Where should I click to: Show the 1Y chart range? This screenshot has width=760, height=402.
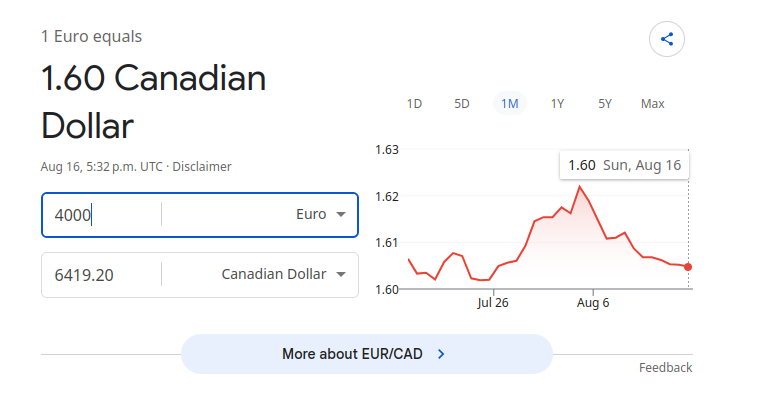click(557, 104)
